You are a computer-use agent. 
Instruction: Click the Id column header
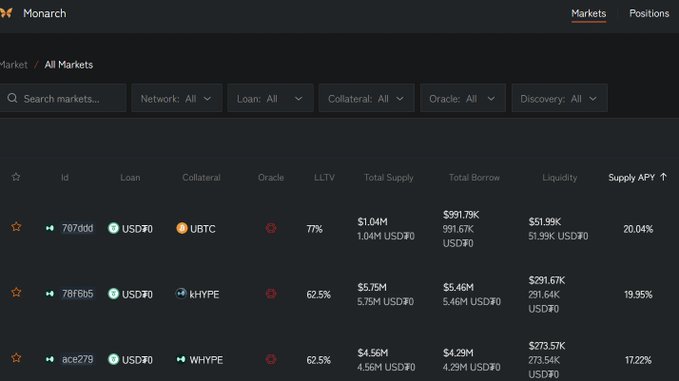[x=65, y=178]
